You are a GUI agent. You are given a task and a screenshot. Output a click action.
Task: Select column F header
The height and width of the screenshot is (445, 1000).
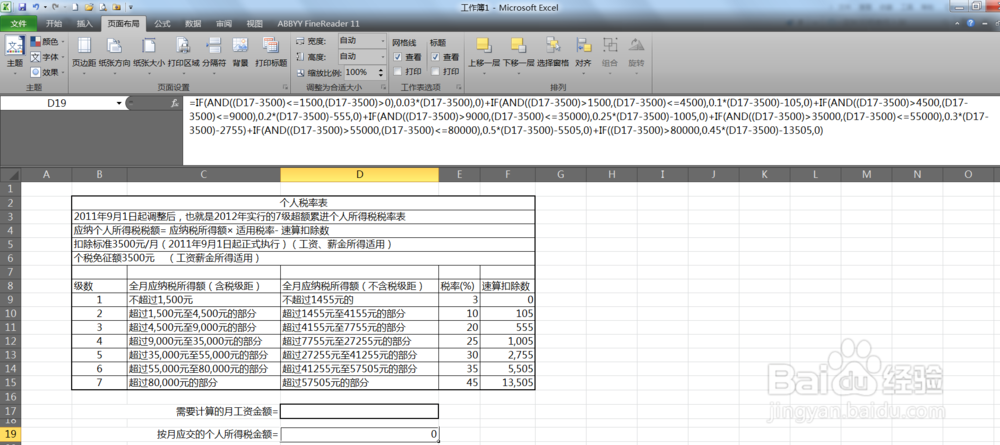(508, 175)
